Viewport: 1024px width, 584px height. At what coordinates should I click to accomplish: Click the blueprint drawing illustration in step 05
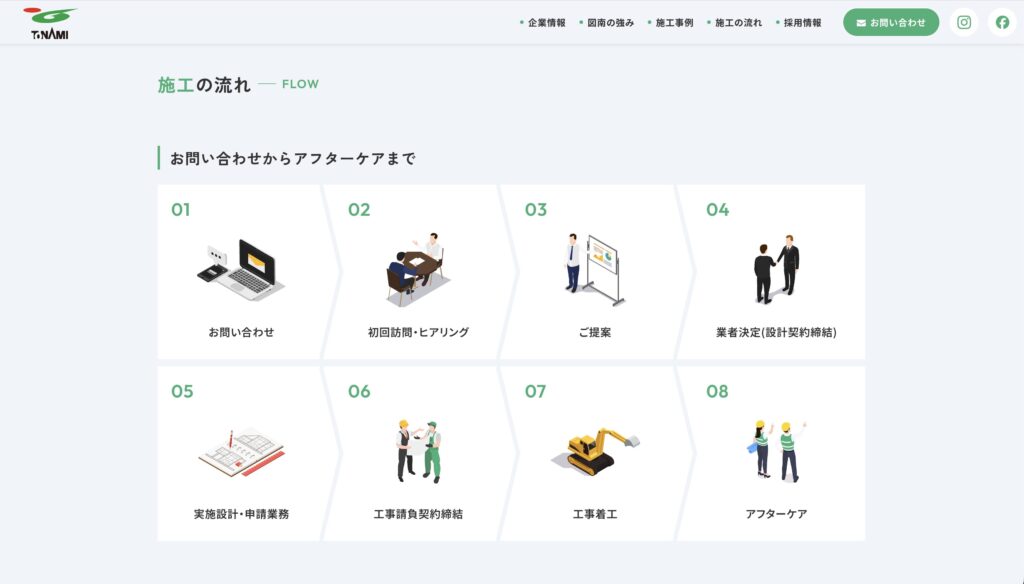[x=241, y=452]
